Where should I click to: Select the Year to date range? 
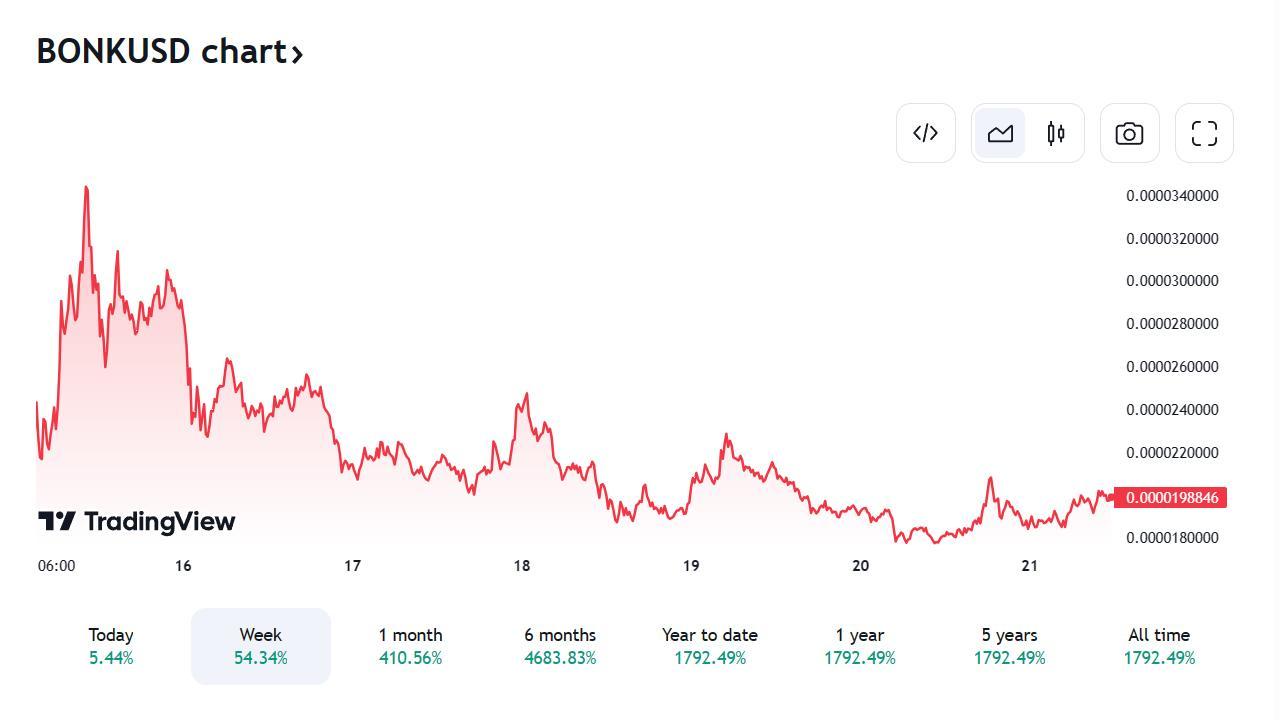(710, 646)
